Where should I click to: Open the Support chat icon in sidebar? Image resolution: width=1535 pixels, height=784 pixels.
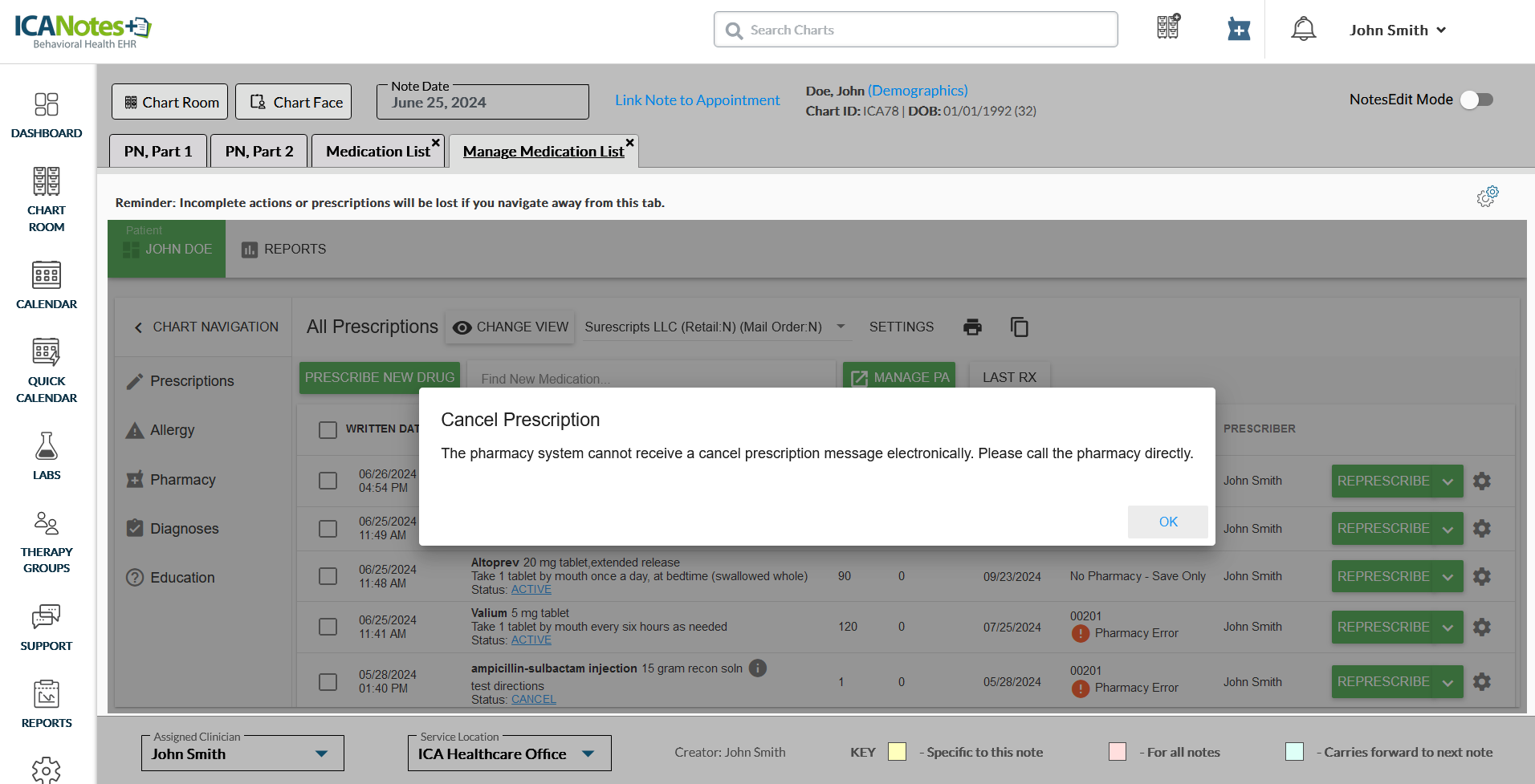(47, 618)
